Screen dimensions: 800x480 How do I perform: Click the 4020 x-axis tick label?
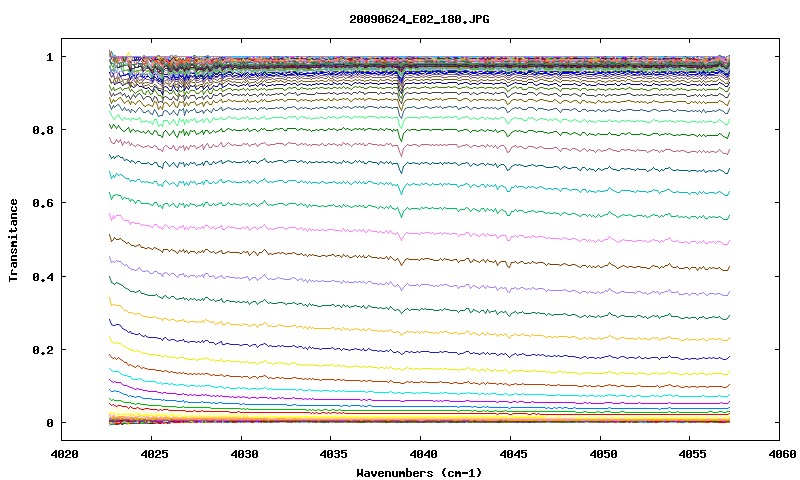pos(64,454)
